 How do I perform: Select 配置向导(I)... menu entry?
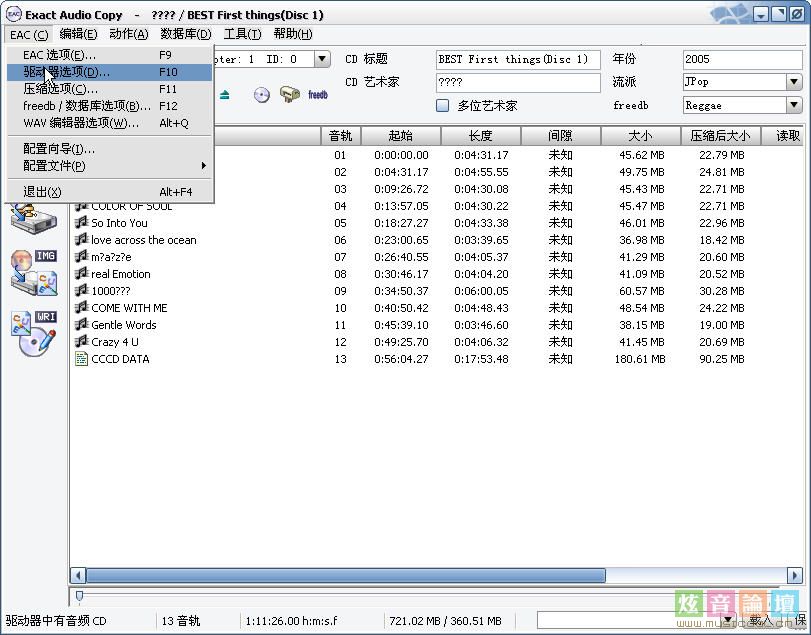point(109,149)
